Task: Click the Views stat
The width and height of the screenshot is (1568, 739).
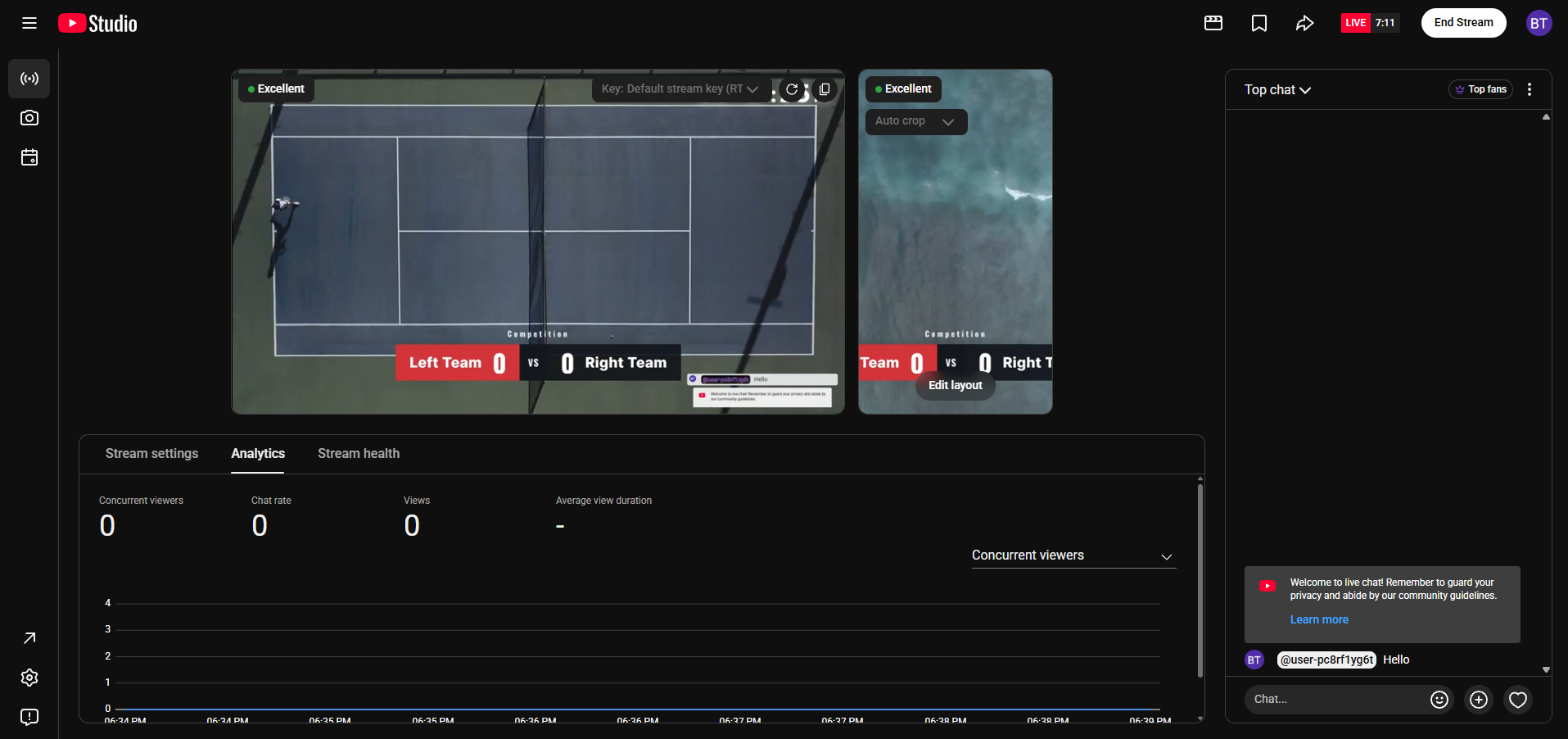Action: [416, 517]
